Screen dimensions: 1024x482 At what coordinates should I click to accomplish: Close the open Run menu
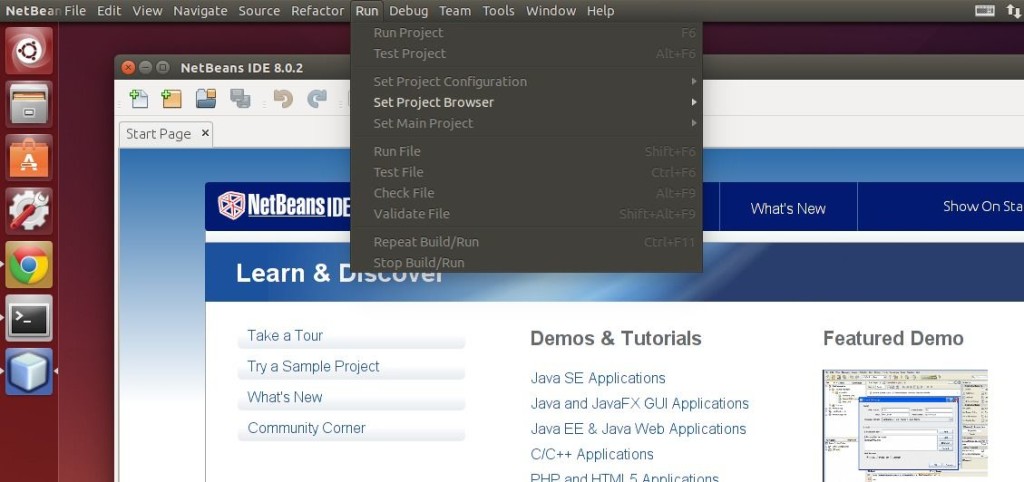pyautogui.click(x=367, y=11)
